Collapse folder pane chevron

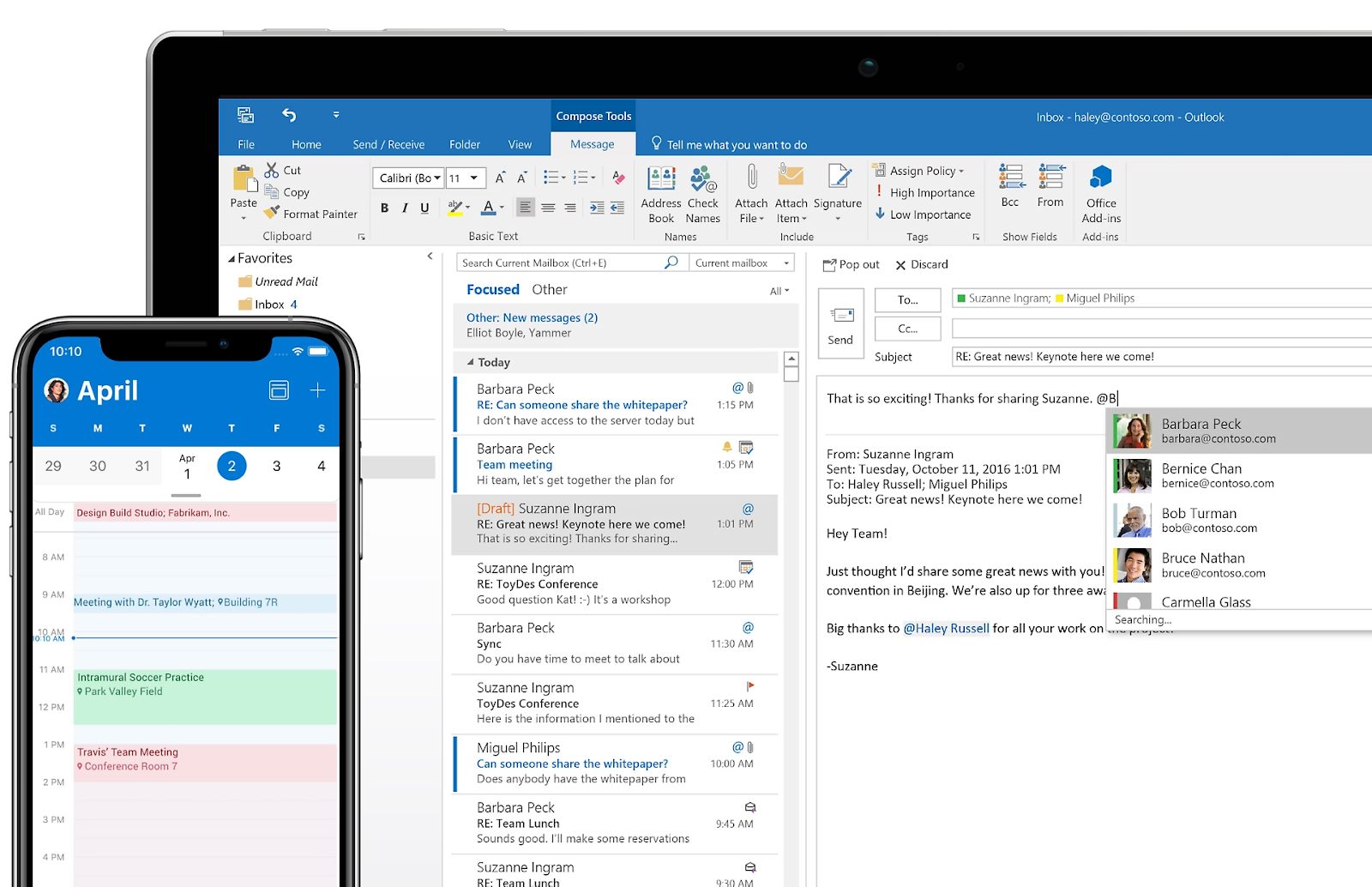click(x=430, y=256)
